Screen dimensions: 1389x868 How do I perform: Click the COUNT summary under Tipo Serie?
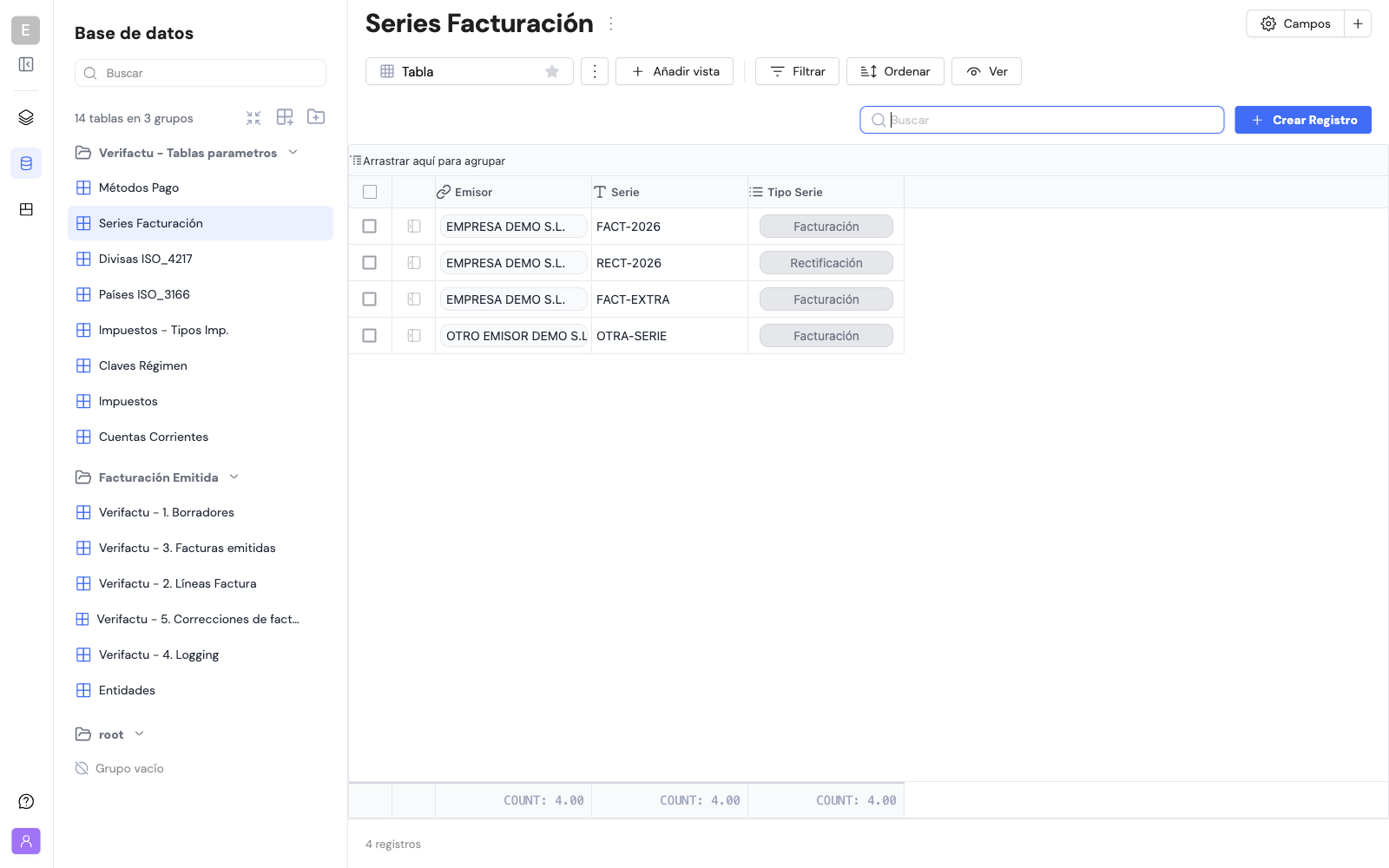(x=826, y=800)
